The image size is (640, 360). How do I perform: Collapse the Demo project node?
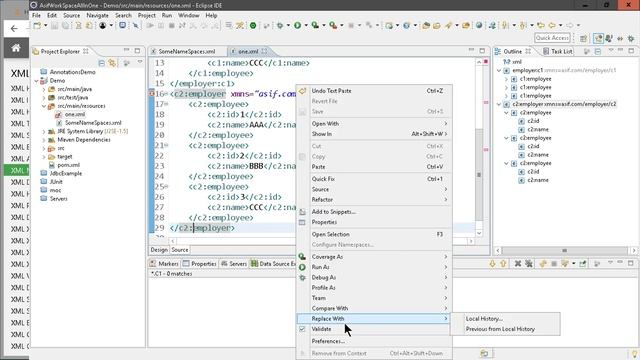[36, 81]
